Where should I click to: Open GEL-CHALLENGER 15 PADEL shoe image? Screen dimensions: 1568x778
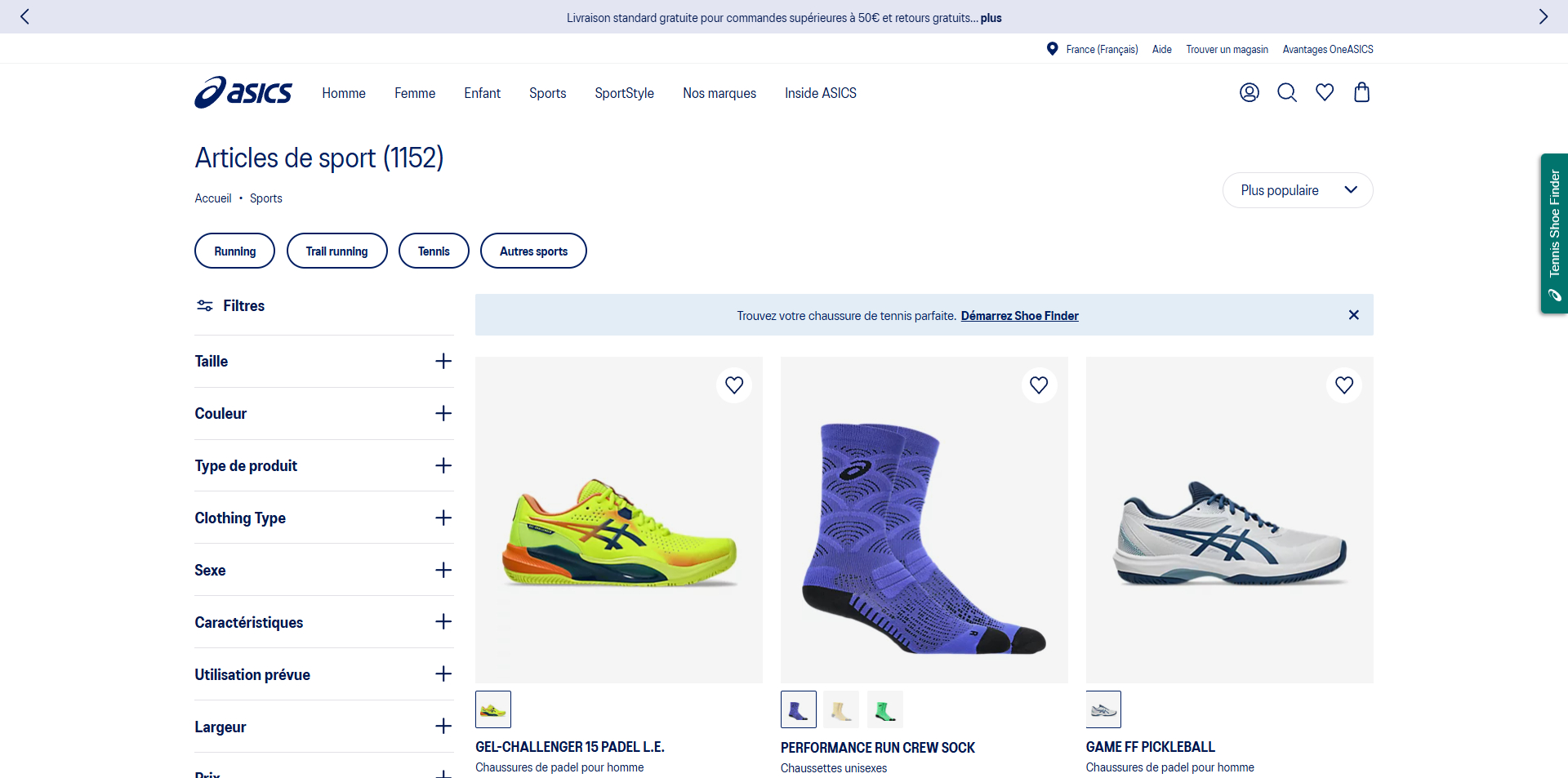619,519
